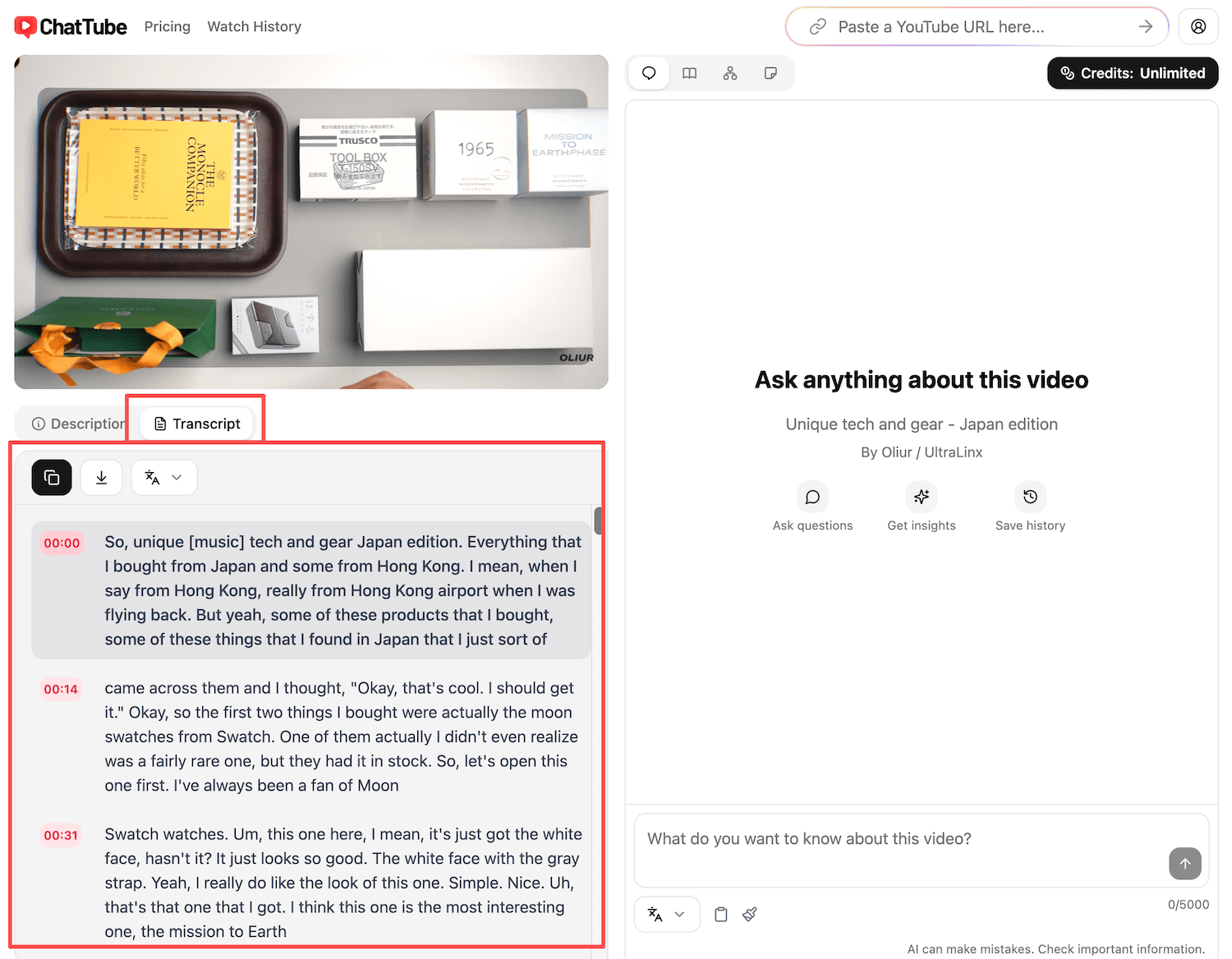Jump to the 00:31 transcript timestamp
The width and height of the screenshot is (1232, 959).
click(61, 835)
